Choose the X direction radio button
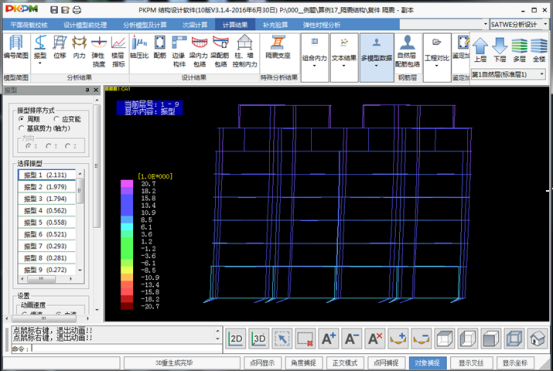This screenshot has height=372, width=554. coord(28,146)
